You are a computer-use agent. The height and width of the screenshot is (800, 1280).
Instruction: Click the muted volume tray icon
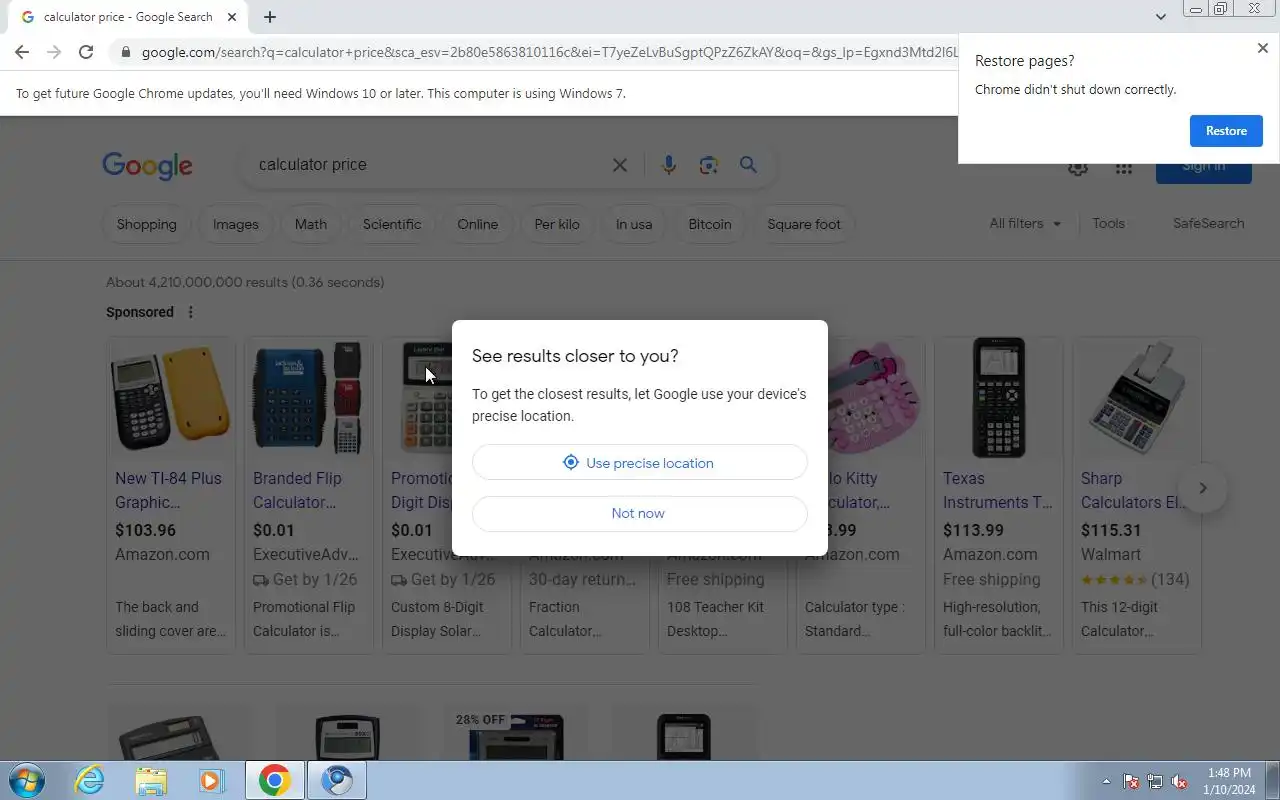click(1180, 781)
